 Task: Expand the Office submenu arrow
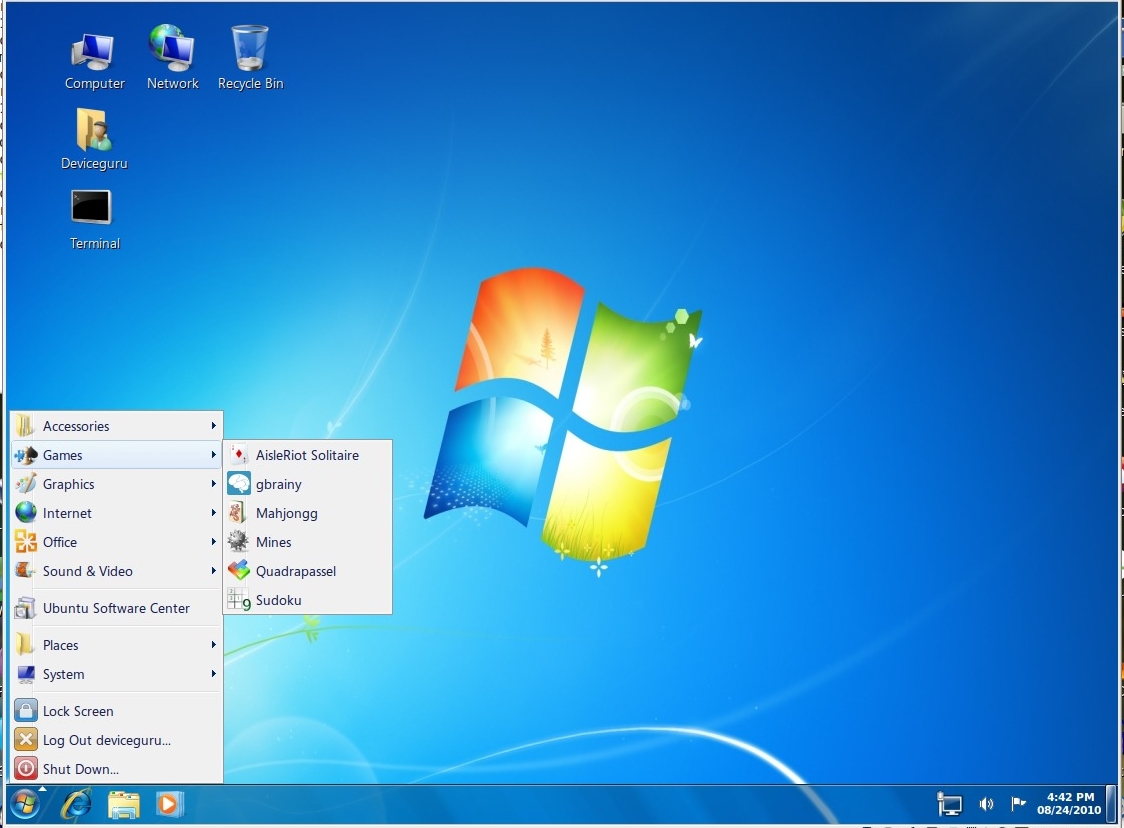[x=213, y=541]
